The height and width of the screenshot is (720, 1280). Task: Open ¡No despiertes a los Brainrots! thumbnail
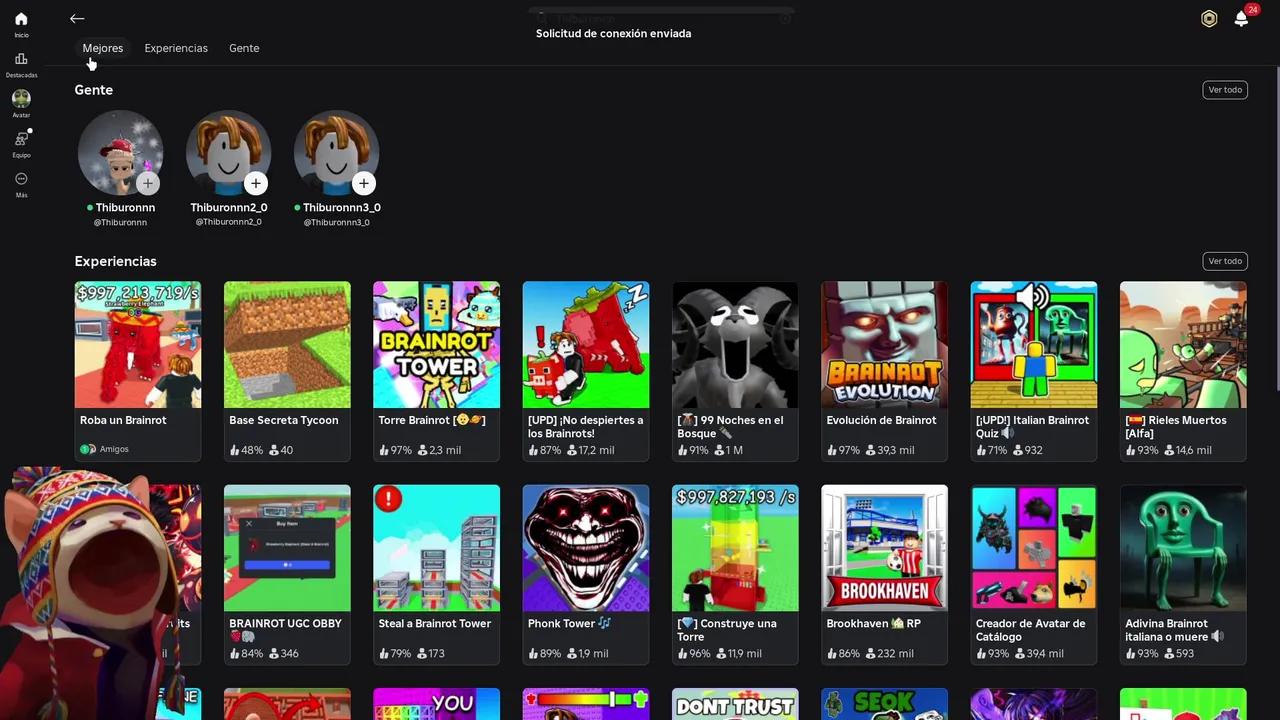(586, 344)
